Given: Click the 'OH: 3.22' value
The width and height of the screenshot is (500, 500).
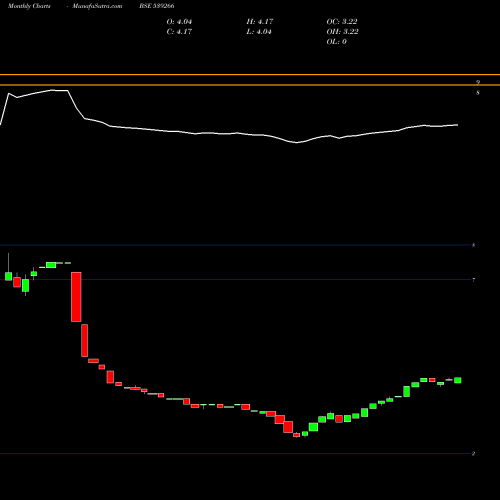Looking at the screenshot, I should (343, 32).
